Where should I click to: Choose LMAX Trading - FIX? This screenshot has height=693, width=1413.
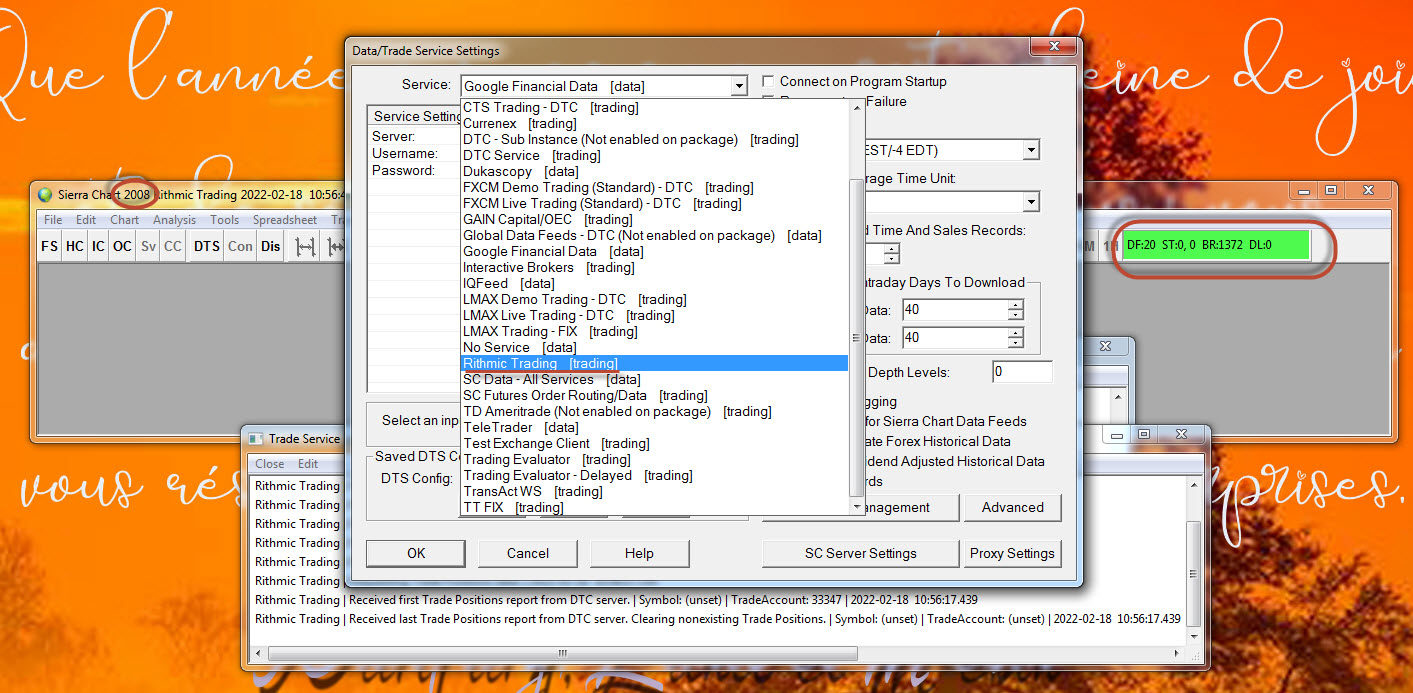tap(654, 331)
